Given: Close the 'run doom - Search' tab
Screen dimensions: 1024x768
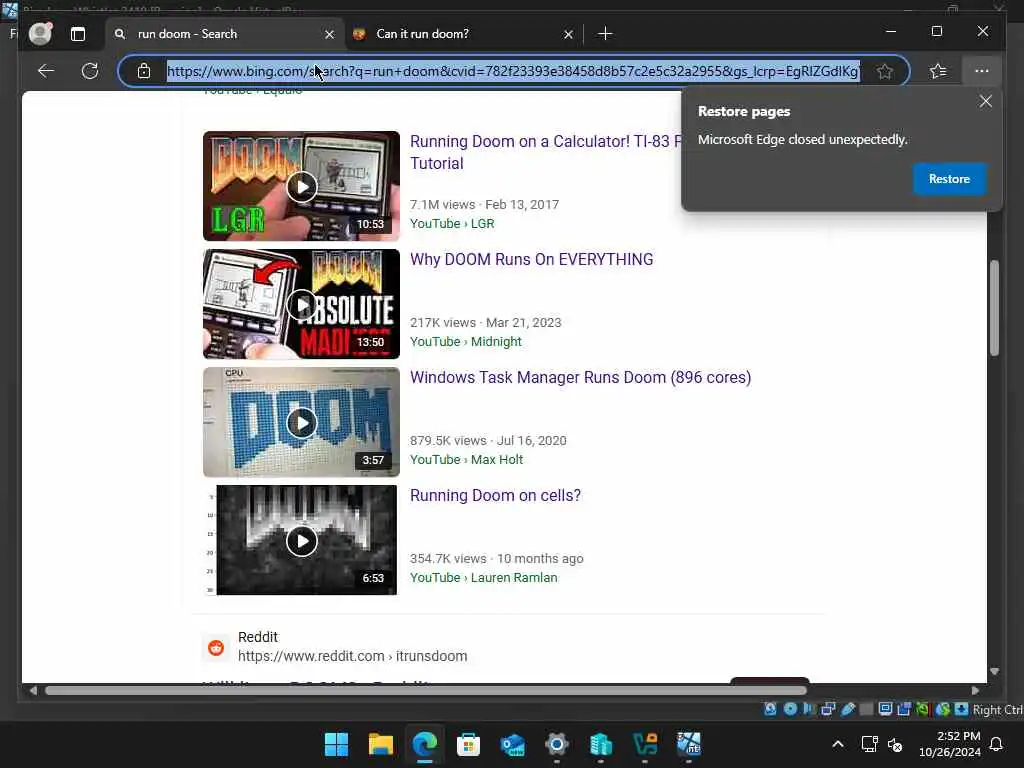Looking at the screenshot, I should [x=330, y=34].
